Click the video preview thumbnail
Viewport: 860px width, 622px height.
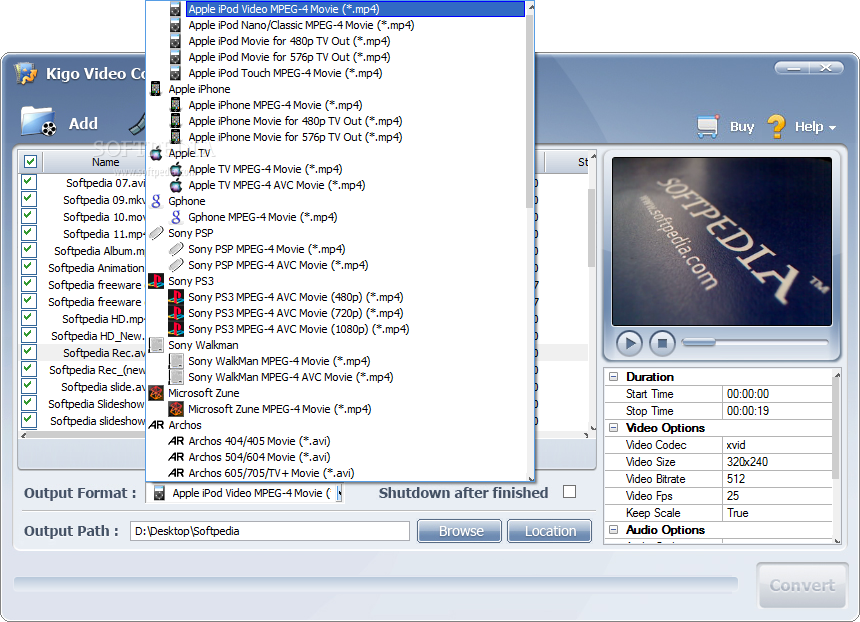[721, 241]
